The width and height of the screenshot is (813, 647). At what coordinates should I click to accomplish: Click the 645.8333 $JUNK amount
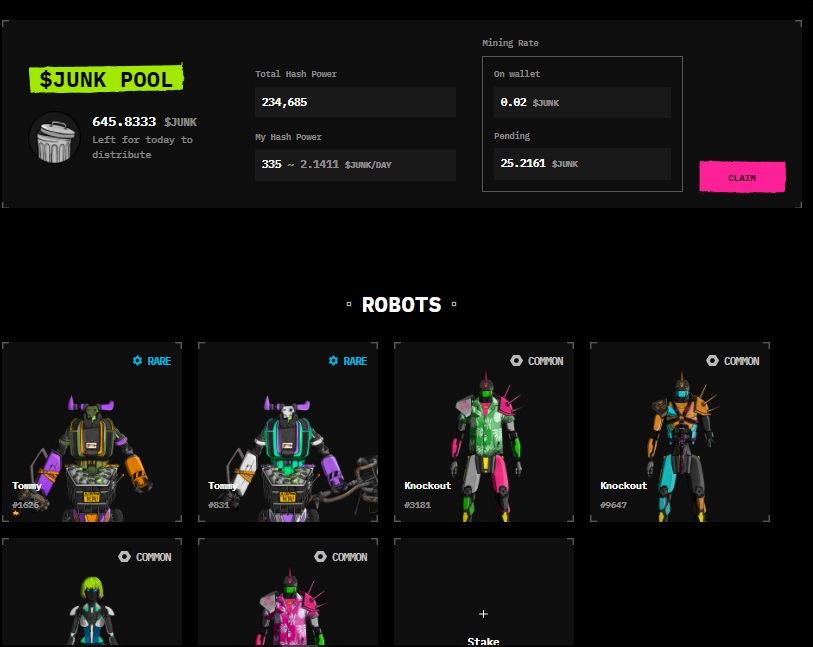(145, 122)
